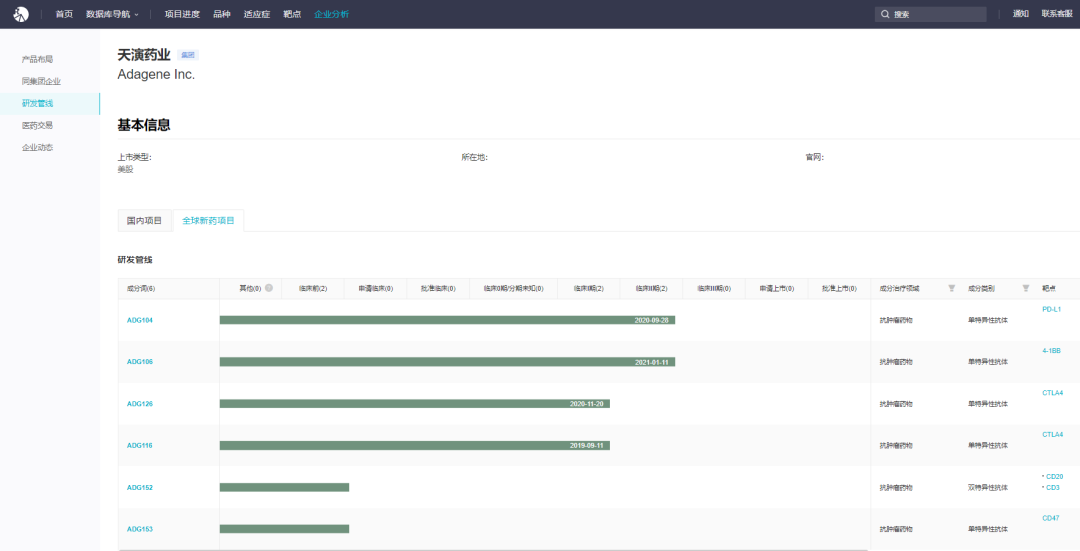This screenshot has width=1080, height=551.
Task: Open the PD-L1 target link
Action: 1052,309
